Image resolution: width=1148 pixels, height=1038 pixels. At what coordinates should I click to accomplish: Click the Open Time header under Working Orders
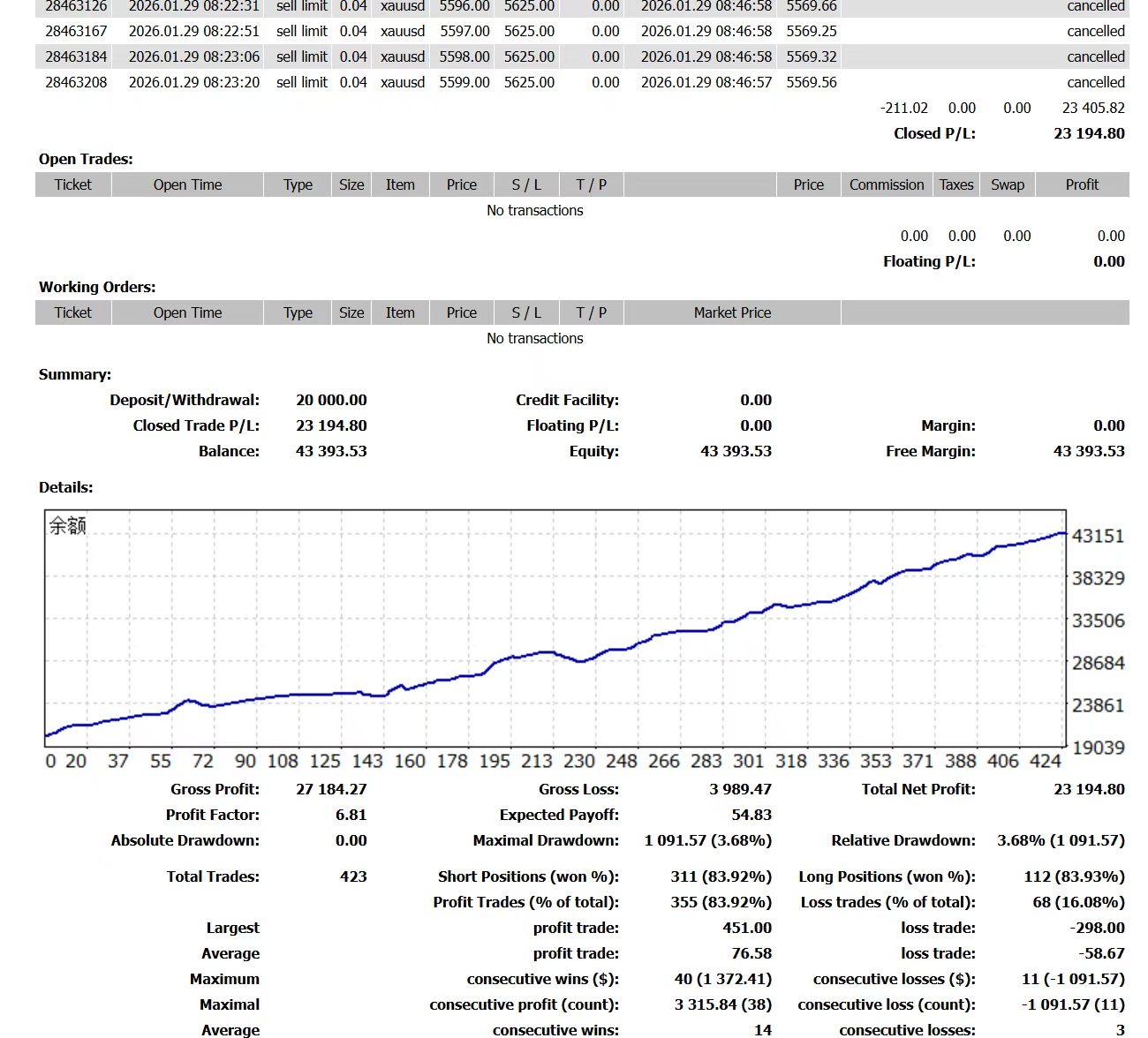[187, 312]
